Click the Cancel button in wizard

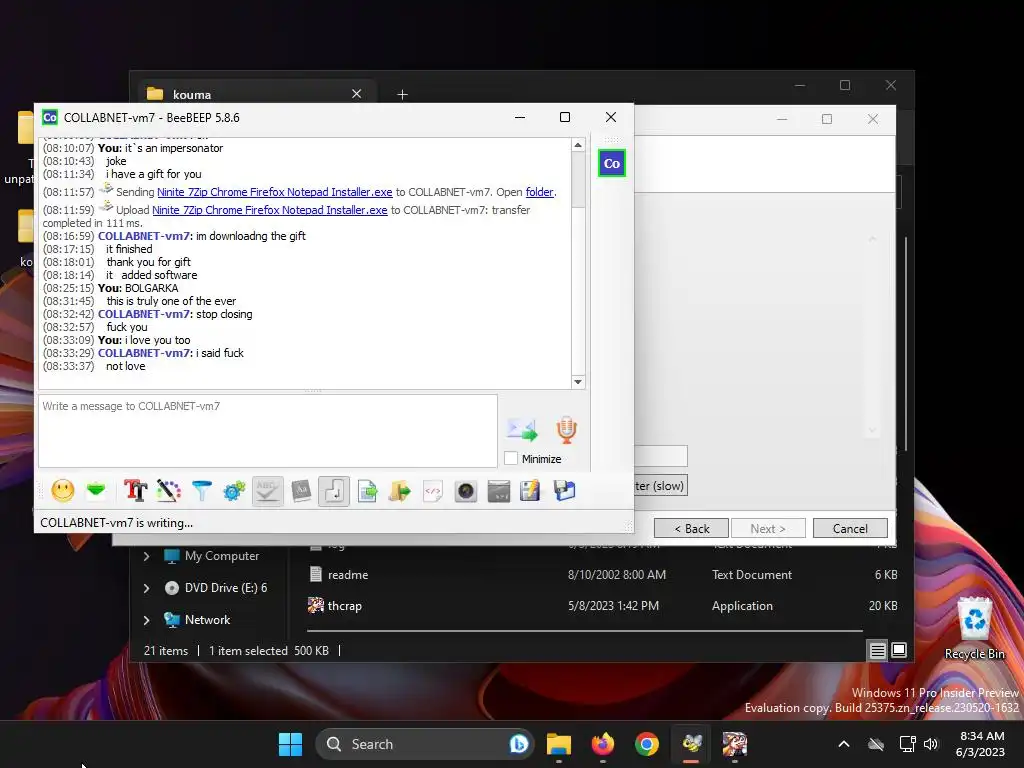point(850,528)
